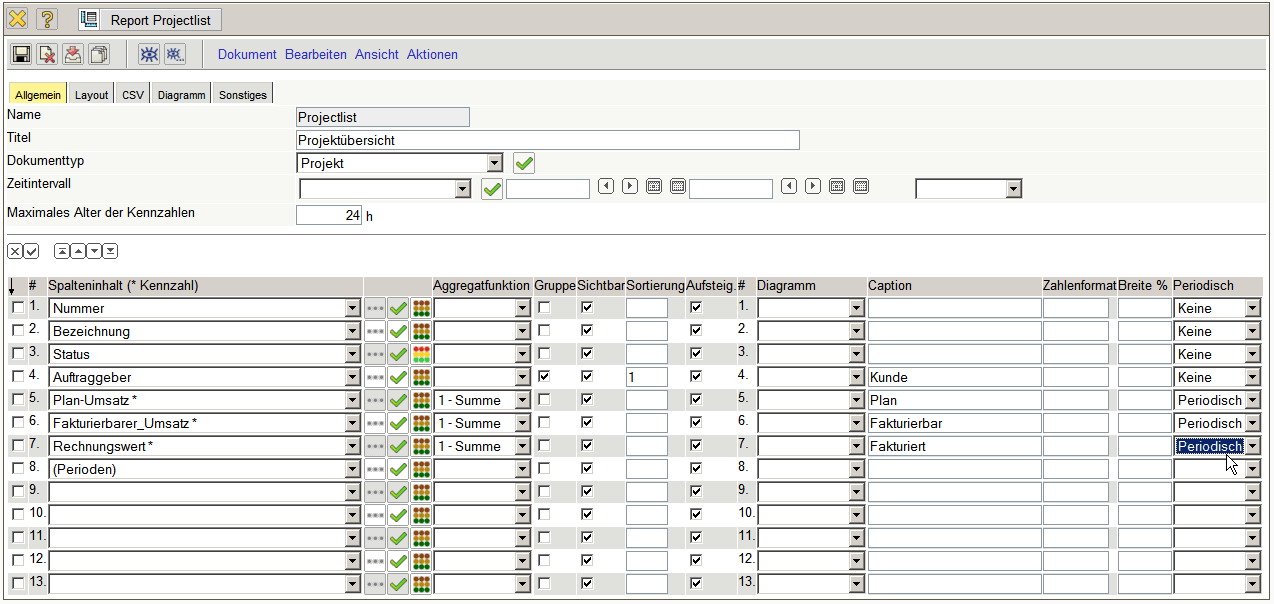1274x604 pixels.
Task: Click the Report Projectlist button
Action: coord(150,20)
